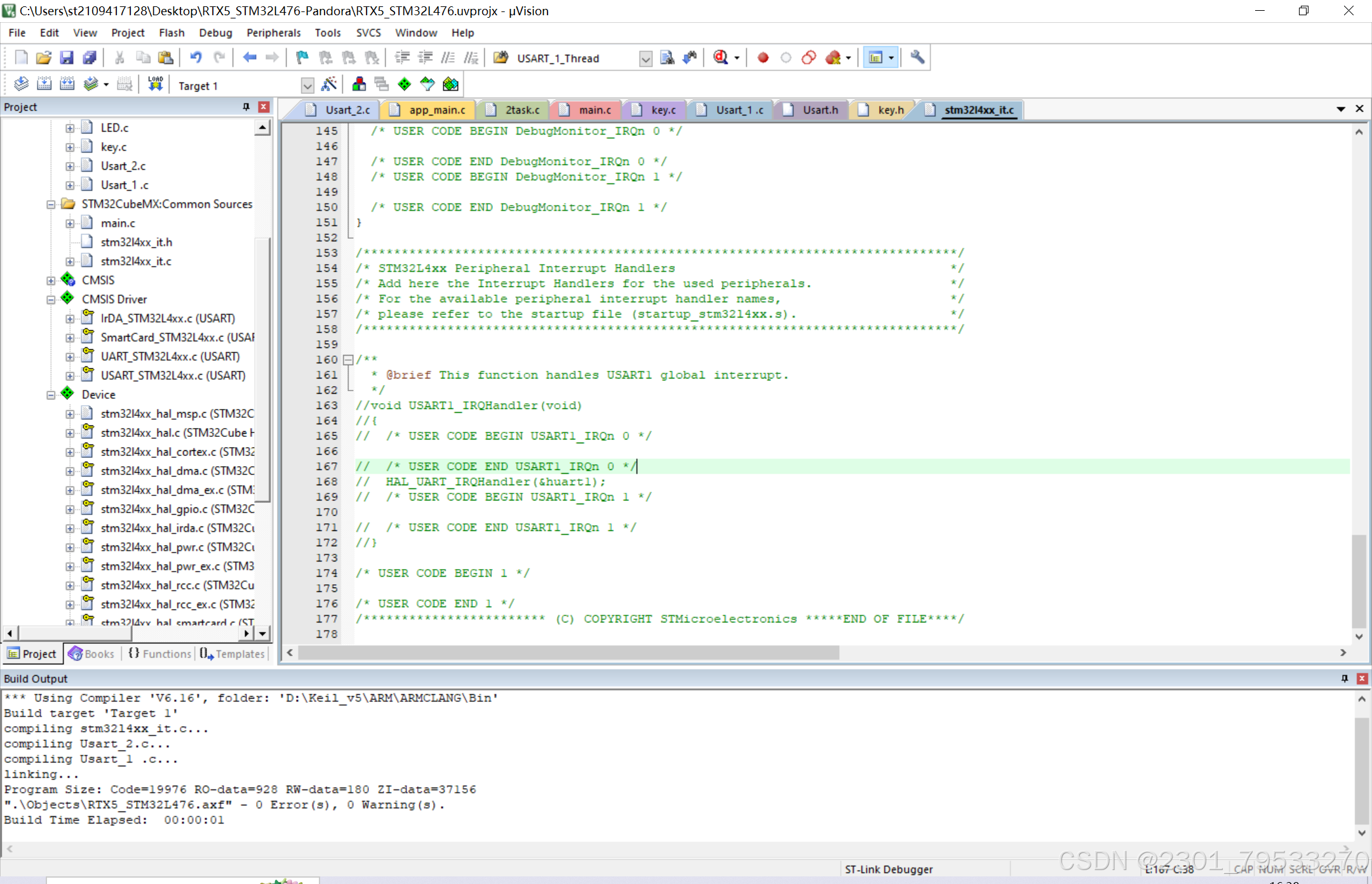Switch to the app_main.c editor tab
Image resolution: width=1372 pixels, height=884 pixels.
point(436,109)
